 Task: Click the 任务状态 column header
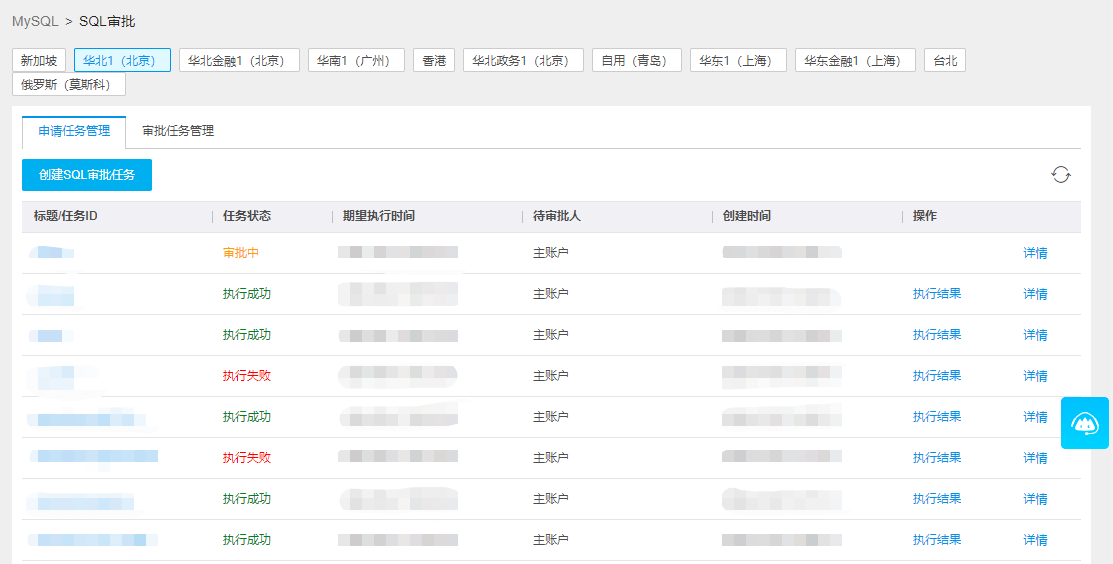tap(246, 216)
